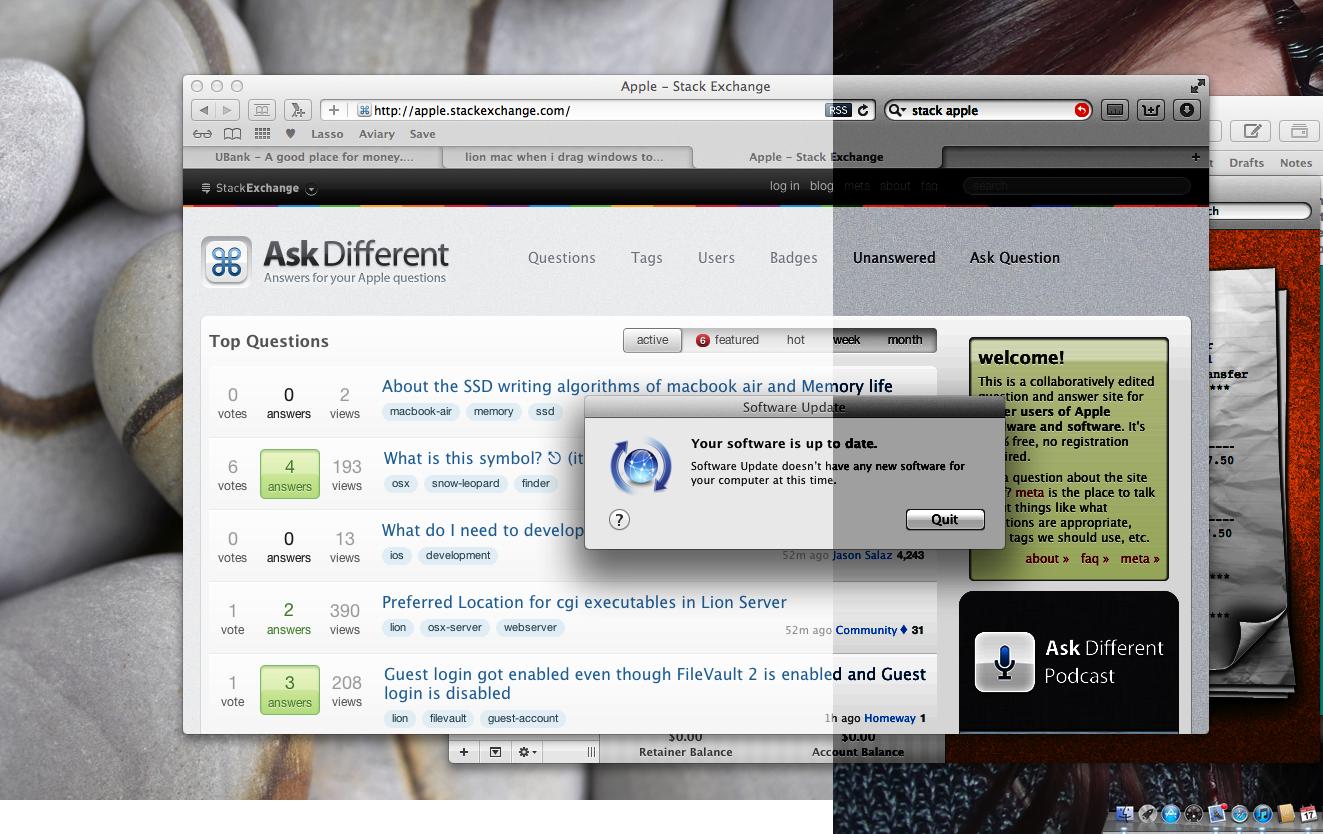This screenshot has height=834, width=1323.
Task: Open the gear action menu at bottom
Action: coord(526,752)
